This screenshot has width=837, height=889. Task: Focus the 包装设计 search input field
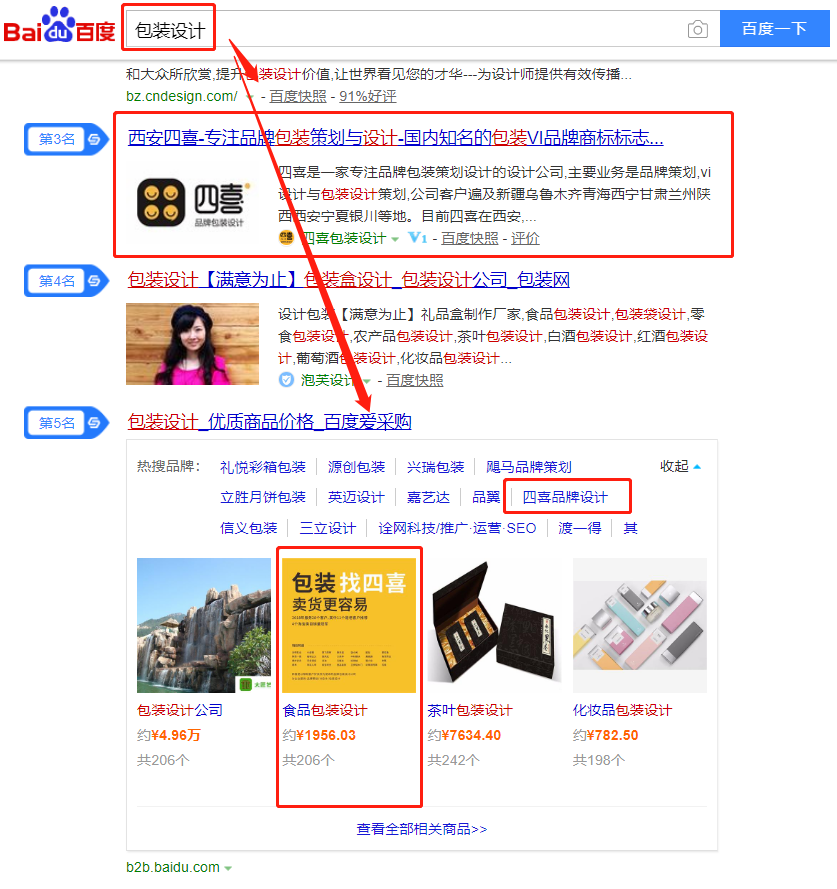click(x=420, y=29)
